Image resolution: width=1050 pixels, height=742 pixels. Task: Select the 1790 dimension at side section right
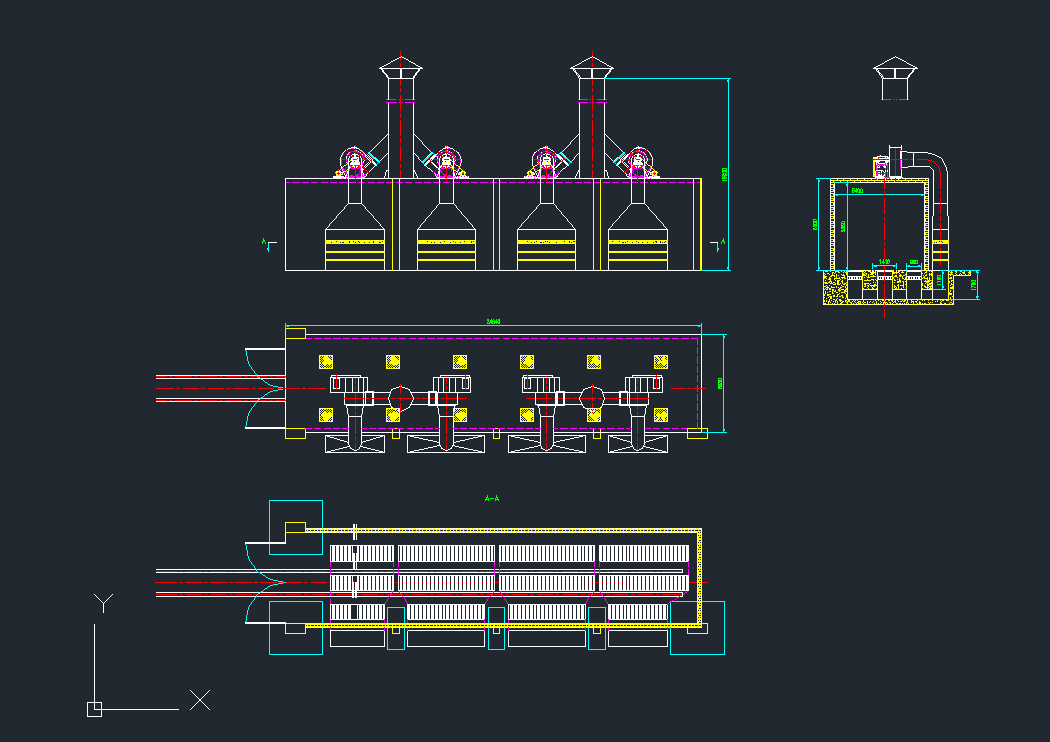pos(975,285)
